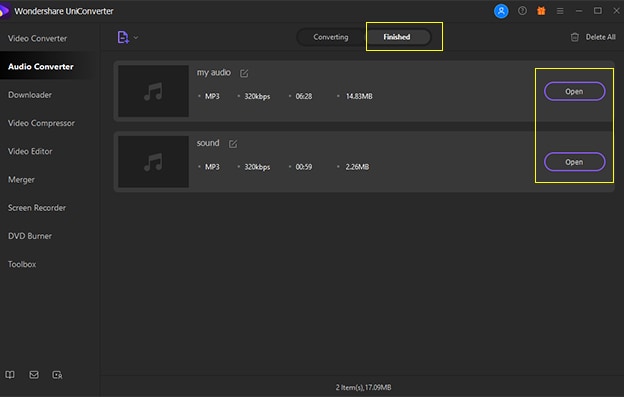Go to Video Converter section

coord(37,39)
